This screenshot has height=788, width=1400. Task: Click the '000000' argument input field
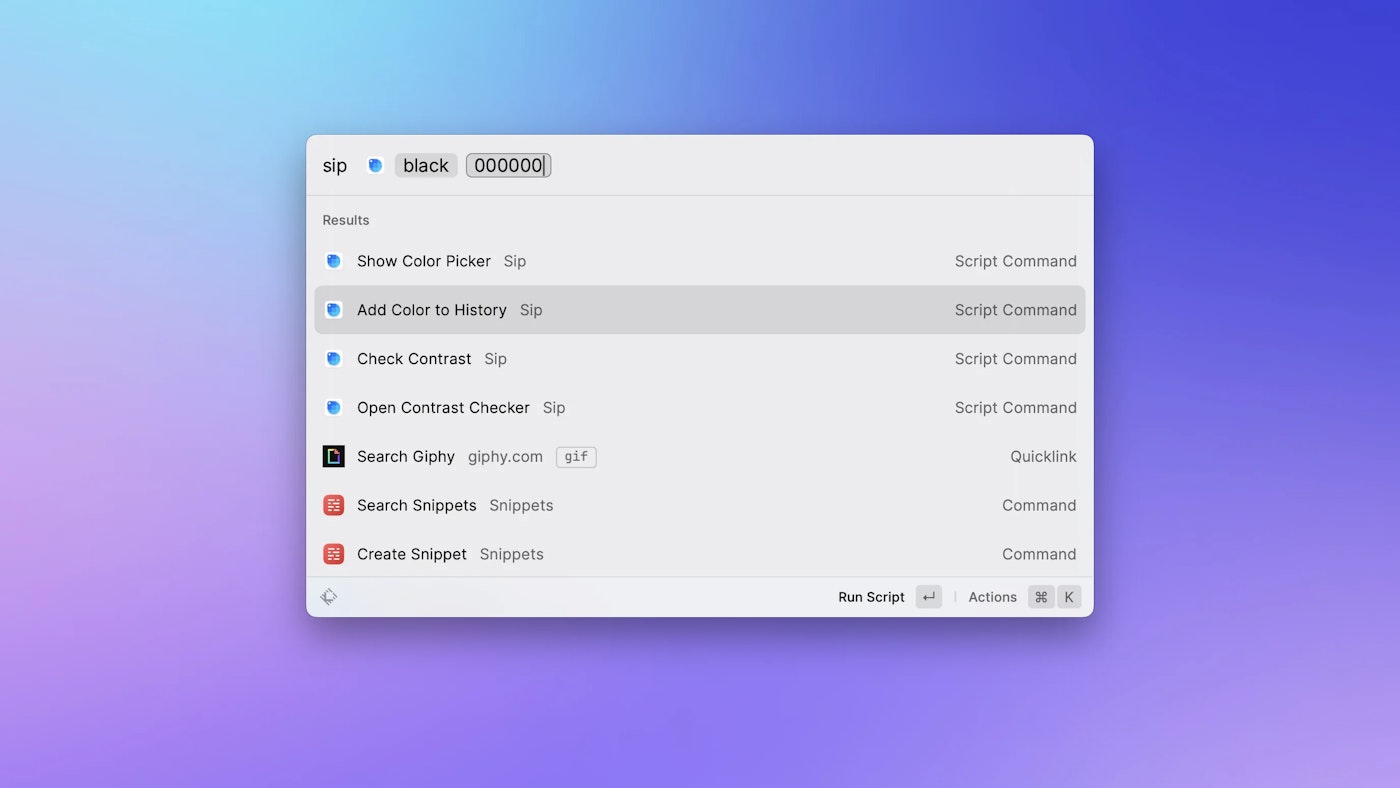click(508, 166)
